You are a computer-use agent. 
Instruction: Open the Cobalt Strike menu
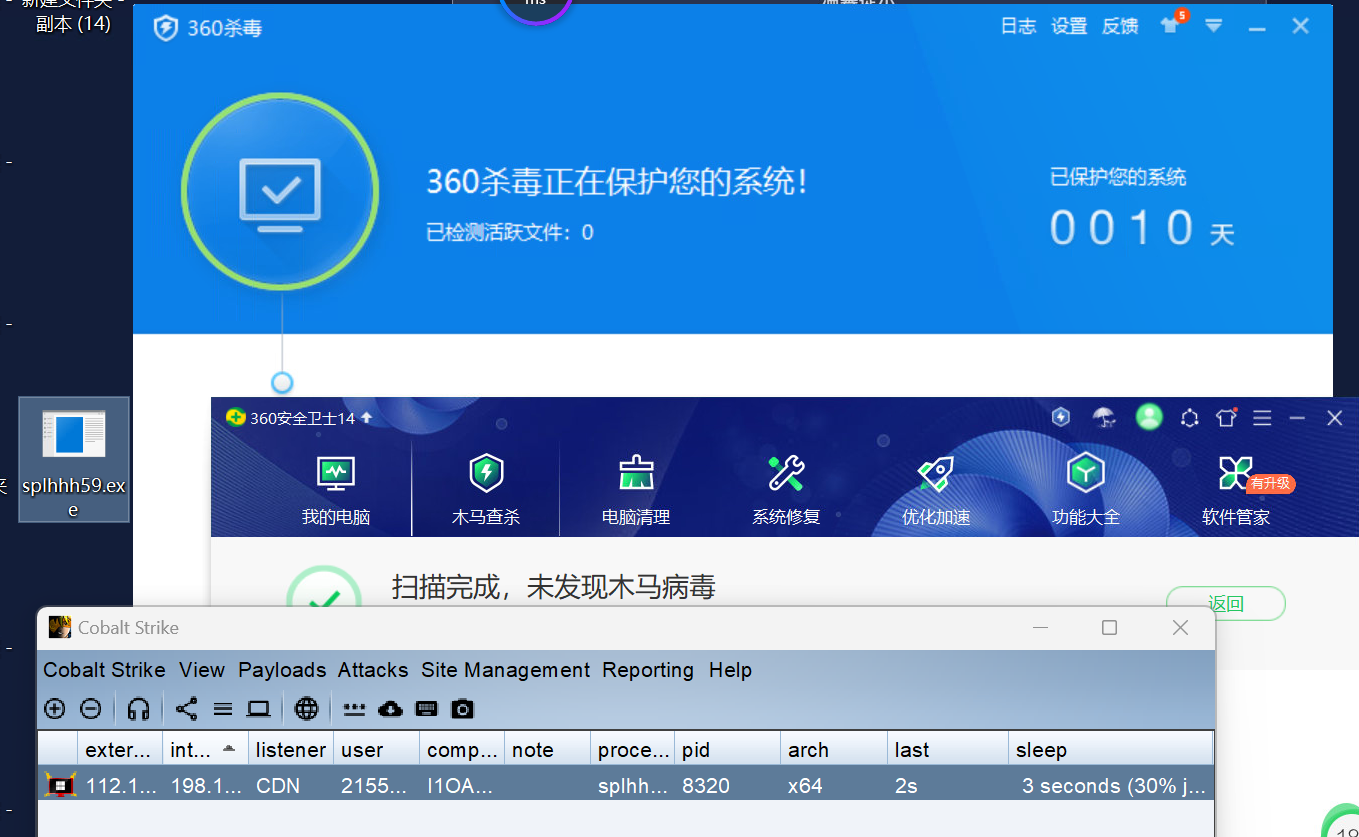(104, 670)
